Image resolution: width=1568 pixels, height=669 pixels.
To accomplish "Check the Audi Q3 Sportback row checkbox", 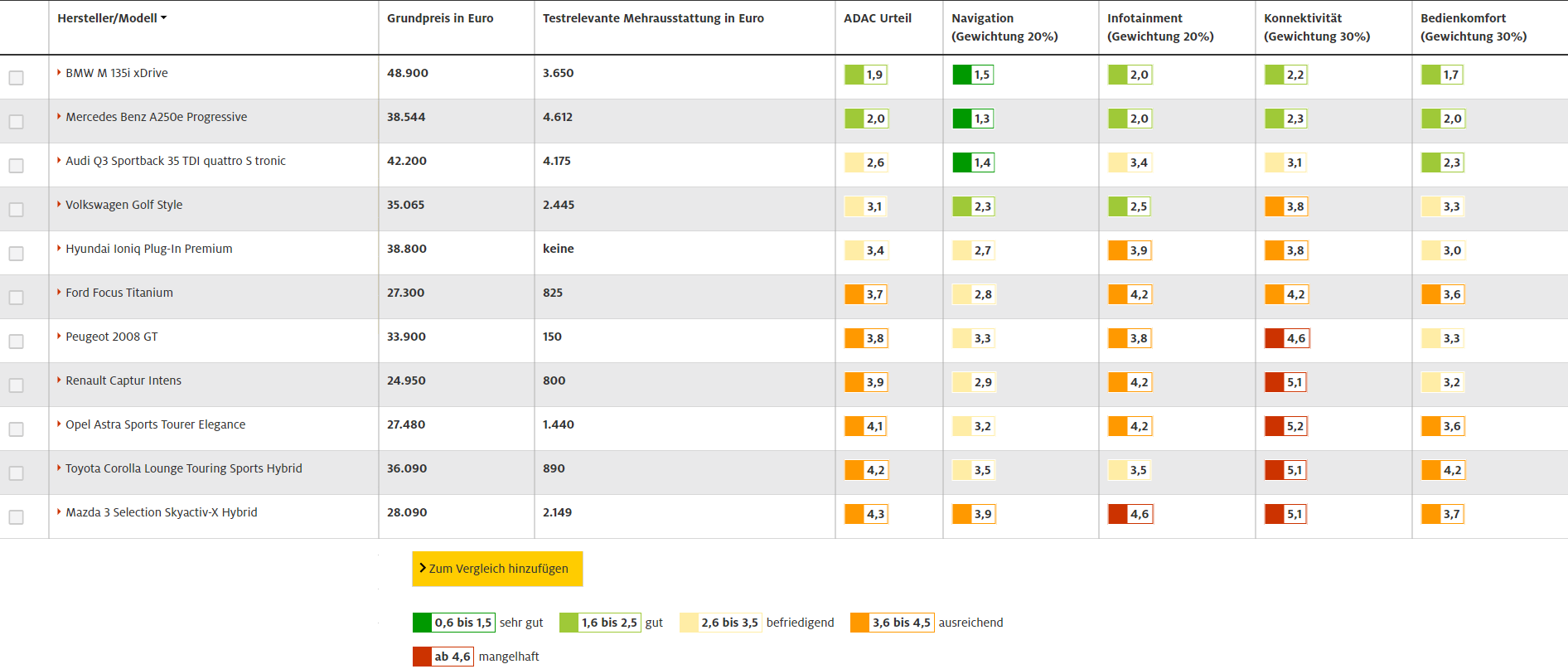I will 16,166.
